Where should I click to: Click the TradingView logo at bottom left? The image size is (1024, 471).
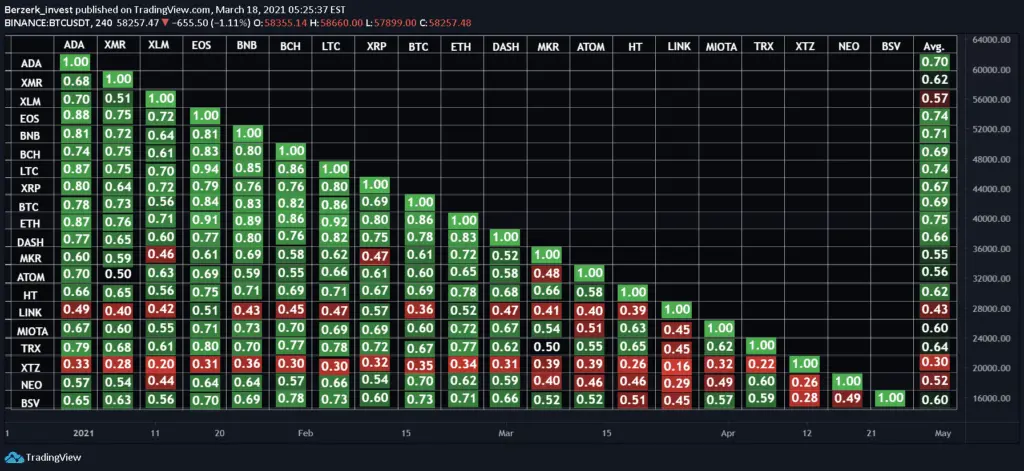click(x=43, y=457)
